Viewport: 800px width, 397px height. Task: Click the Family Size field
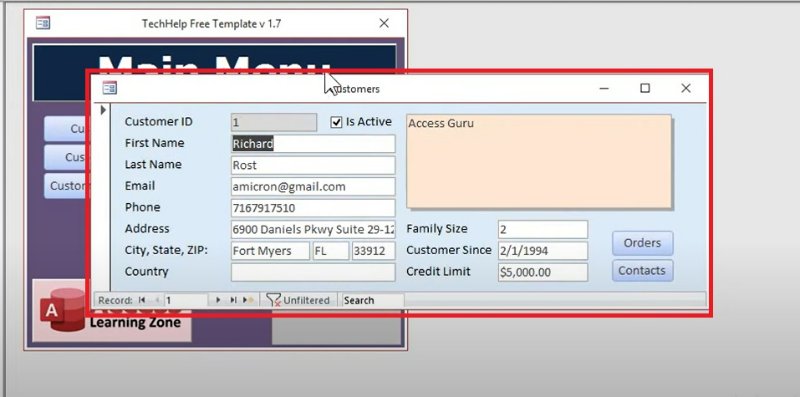[543, 230]
